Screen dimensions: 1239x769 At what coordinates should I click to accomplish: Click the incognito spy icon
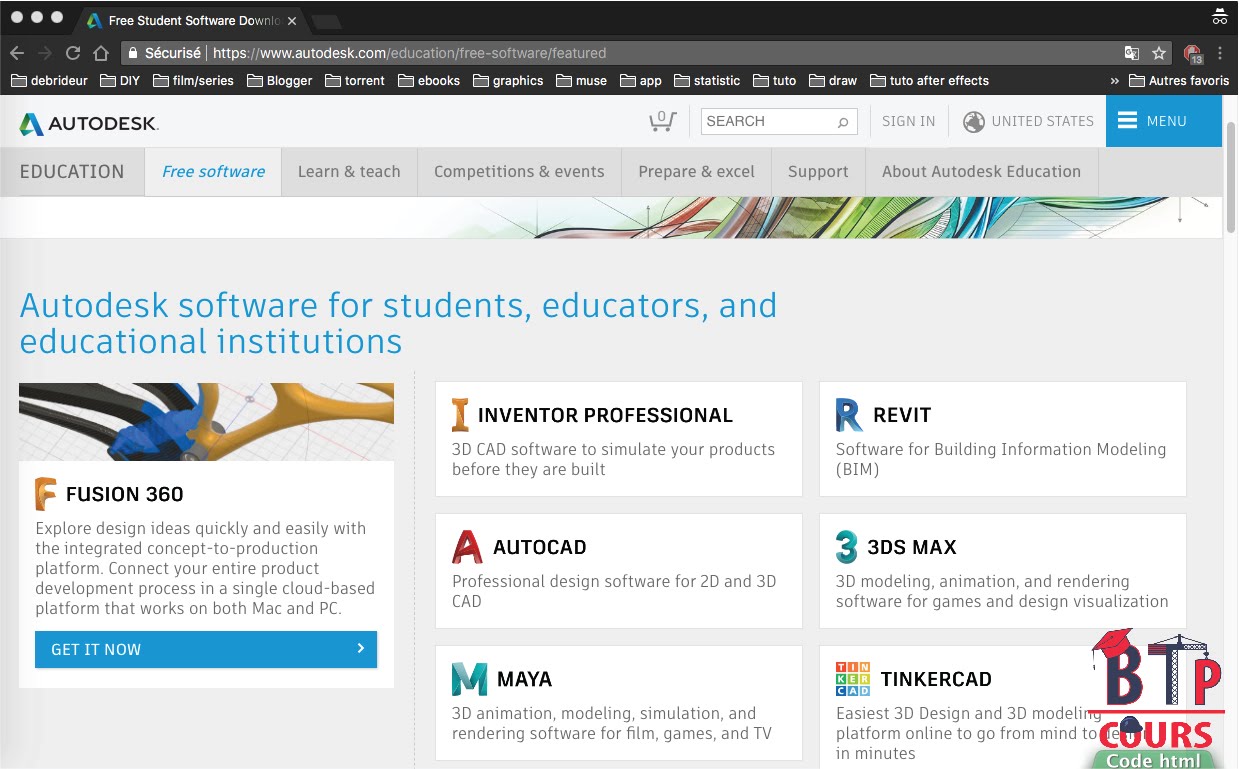[1219, 17]
